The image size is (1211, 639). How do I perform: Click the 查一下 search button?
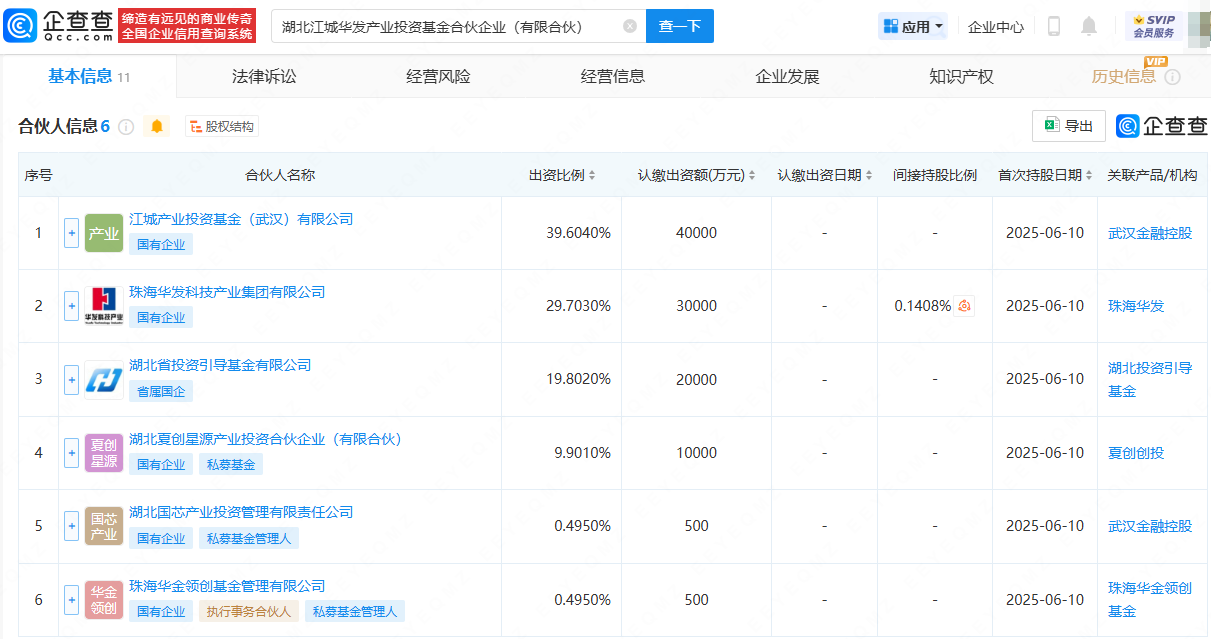coord(680,27)
